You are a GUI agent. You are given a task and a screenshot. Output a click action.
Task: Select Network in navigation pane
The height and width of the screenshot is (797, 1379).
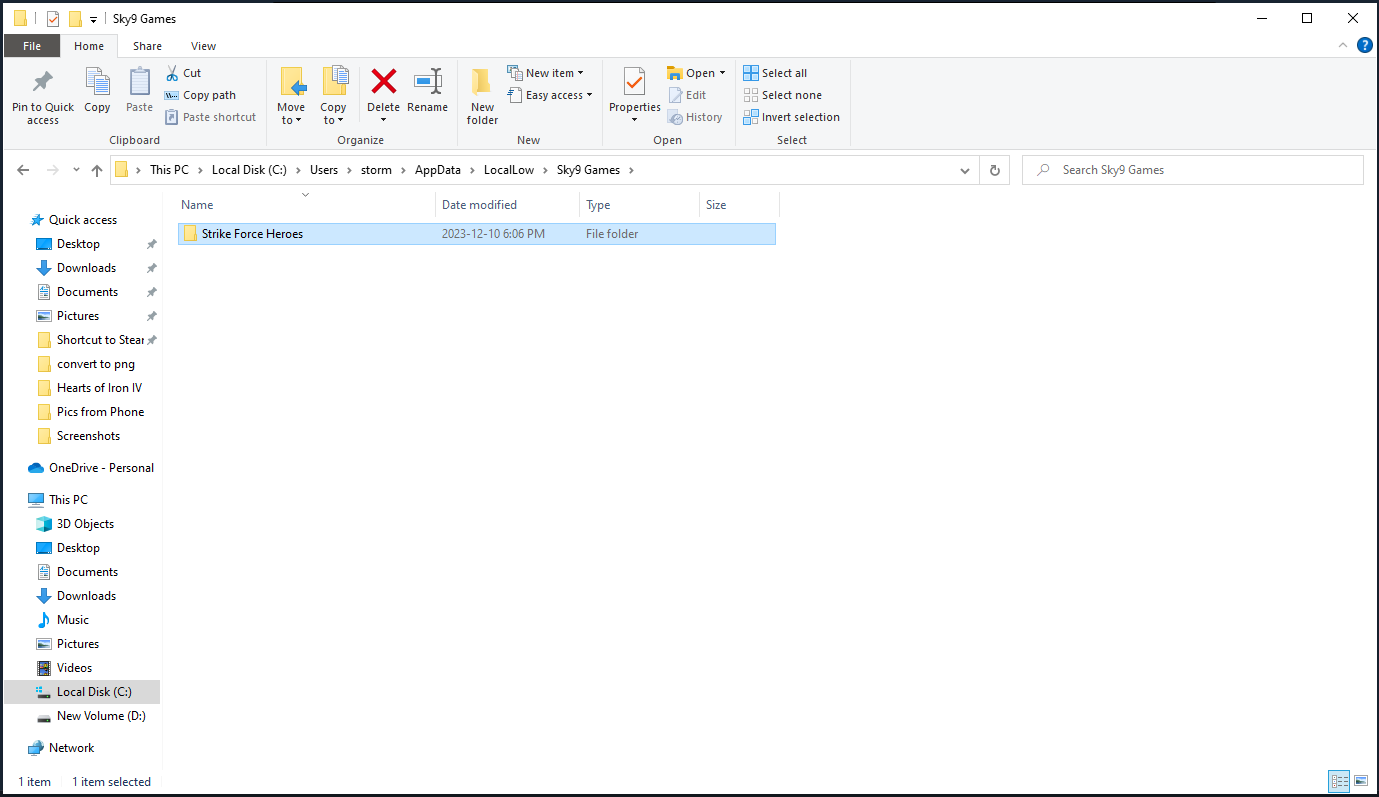(71, 748)
